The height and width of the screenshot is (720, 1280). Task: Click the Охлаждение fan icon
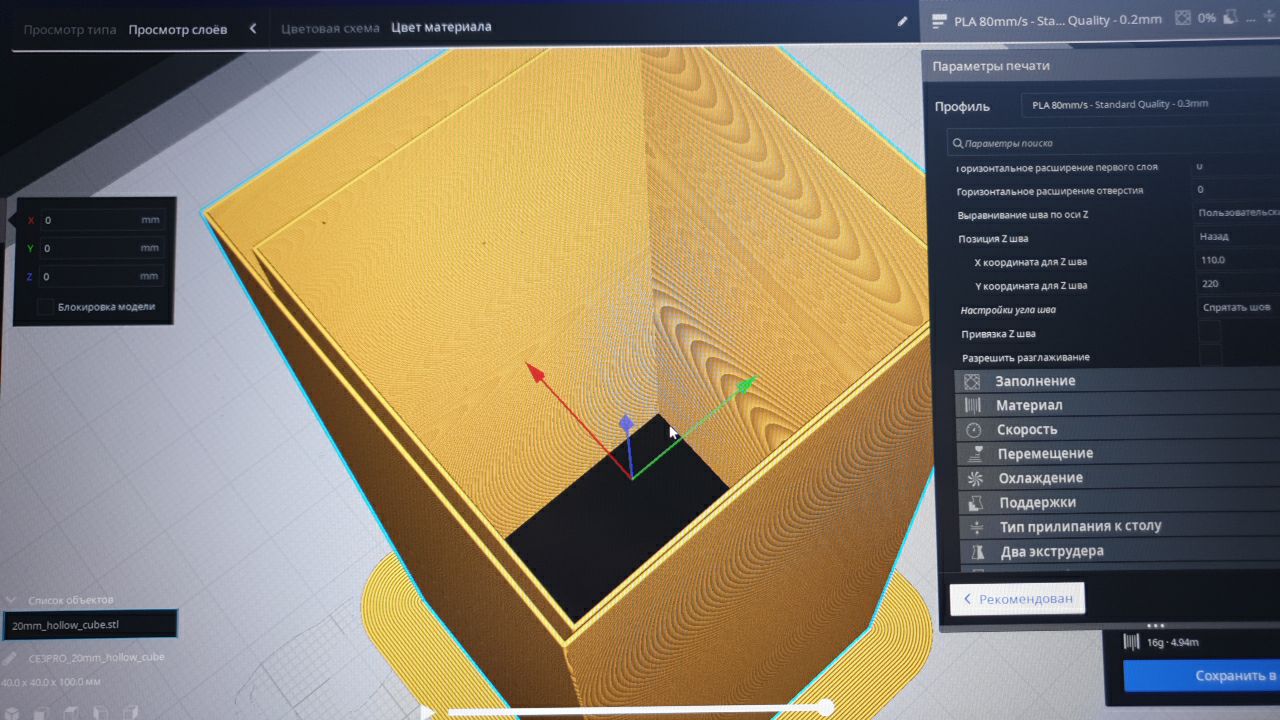[976, 478]
